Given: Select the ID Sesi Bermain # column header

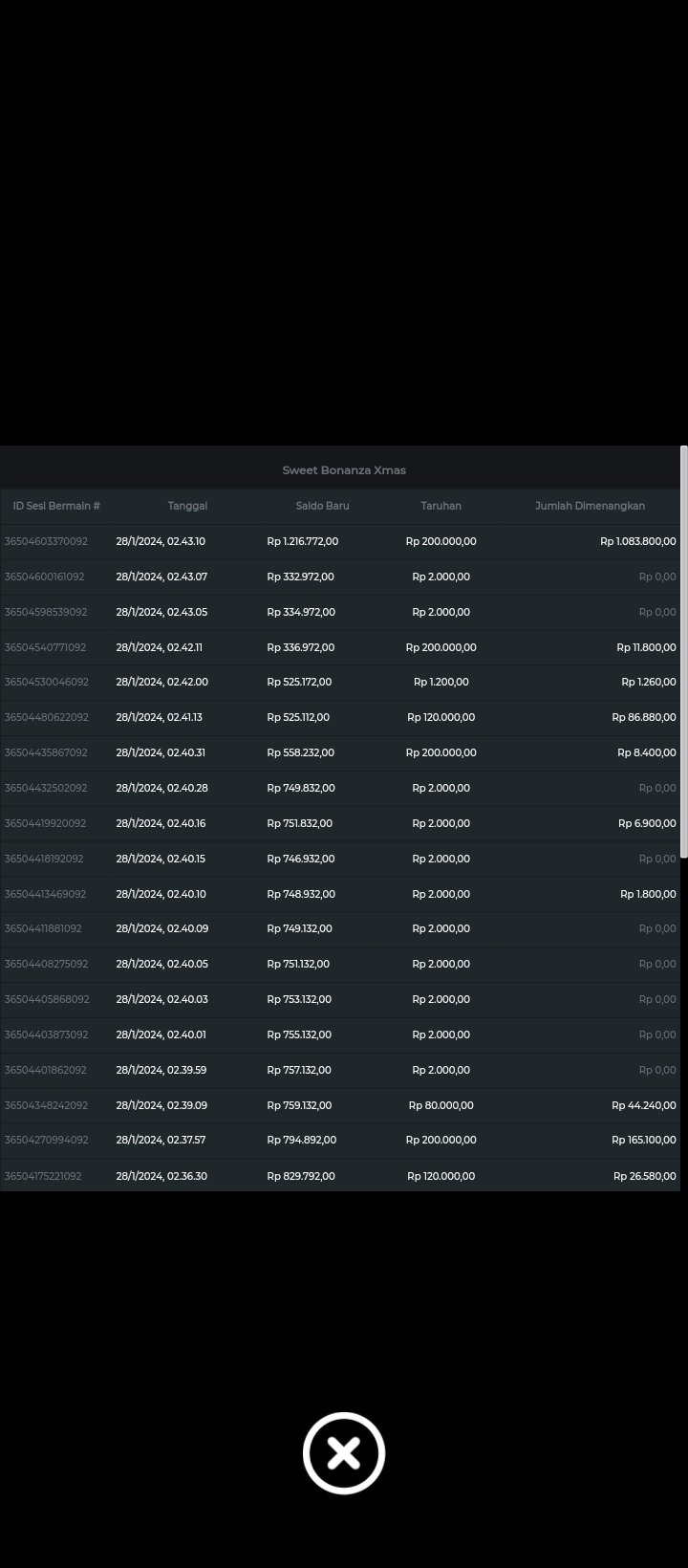Looking at the screenshot, I should pyautogui.click(x=56, y=506).
